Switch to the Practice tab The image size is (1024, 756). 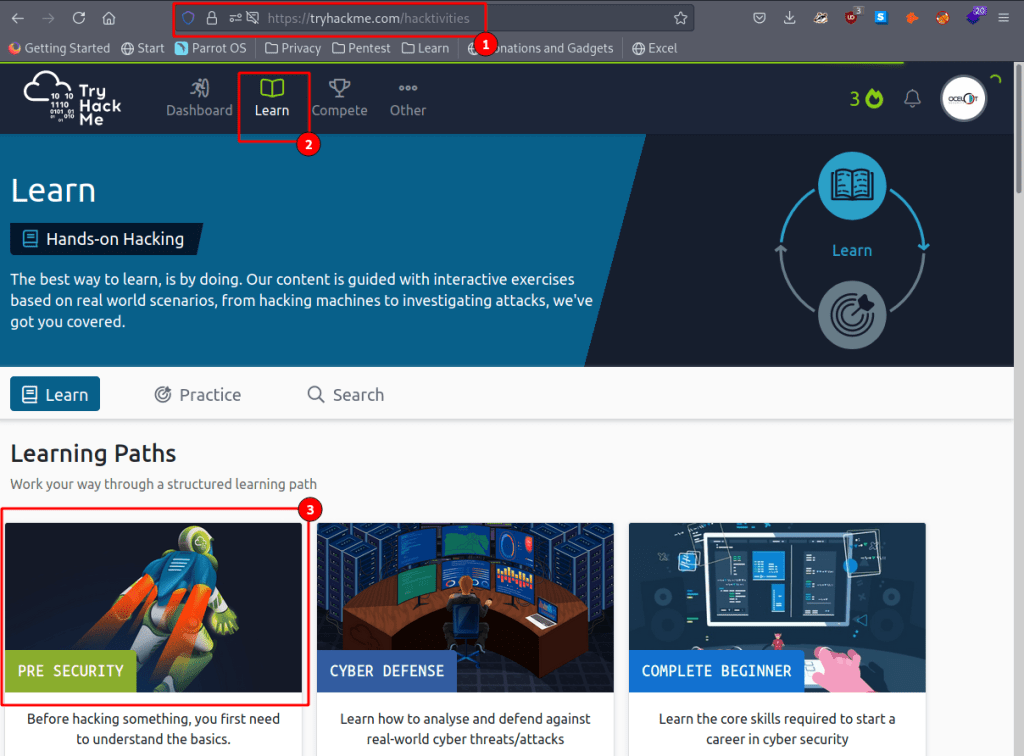click(x=198, y=394)
